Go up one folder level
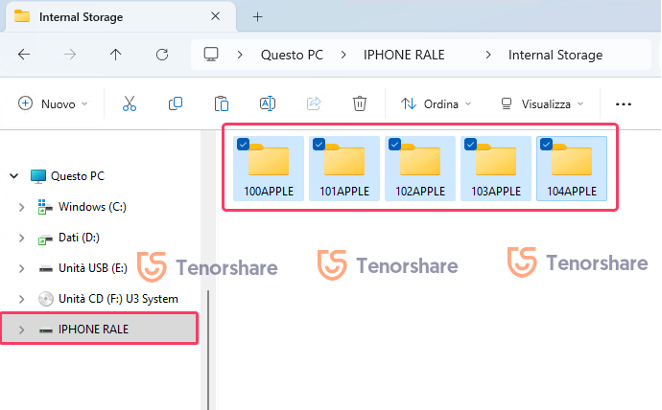Image resolution: width=662 pixels, height=410 pixels. click(x=116, y=55)
